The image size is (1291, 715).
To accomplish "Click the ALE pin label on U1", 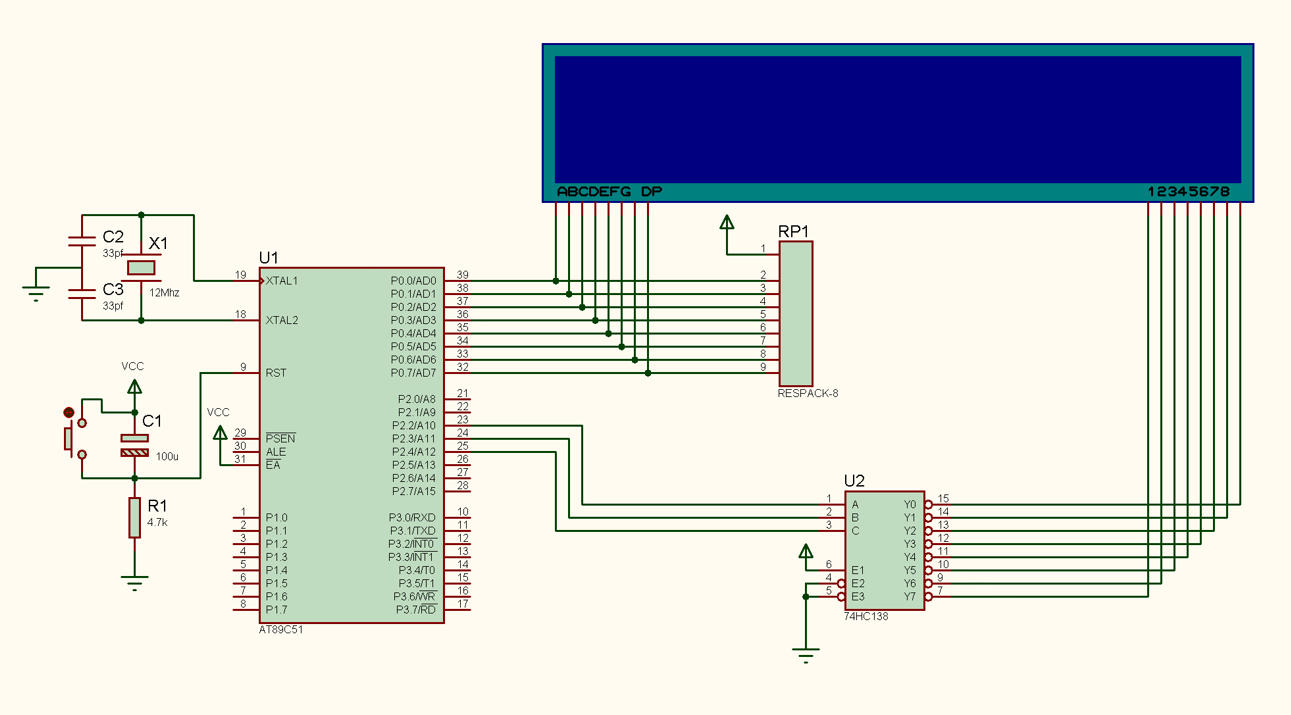I will click(x=276, y=452).
